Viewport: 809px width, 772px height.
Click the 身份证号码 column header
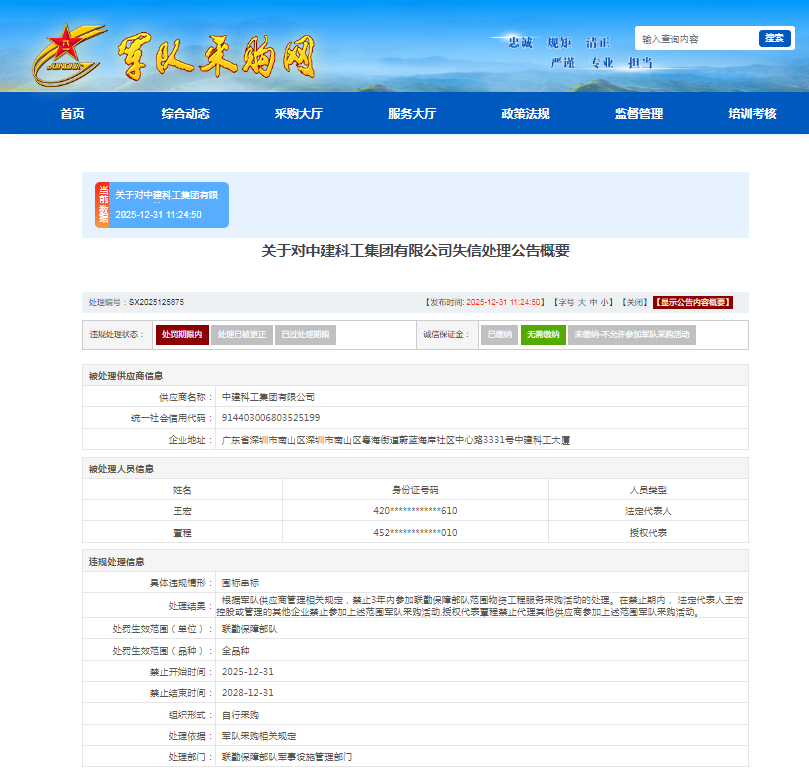pos(415,490)
